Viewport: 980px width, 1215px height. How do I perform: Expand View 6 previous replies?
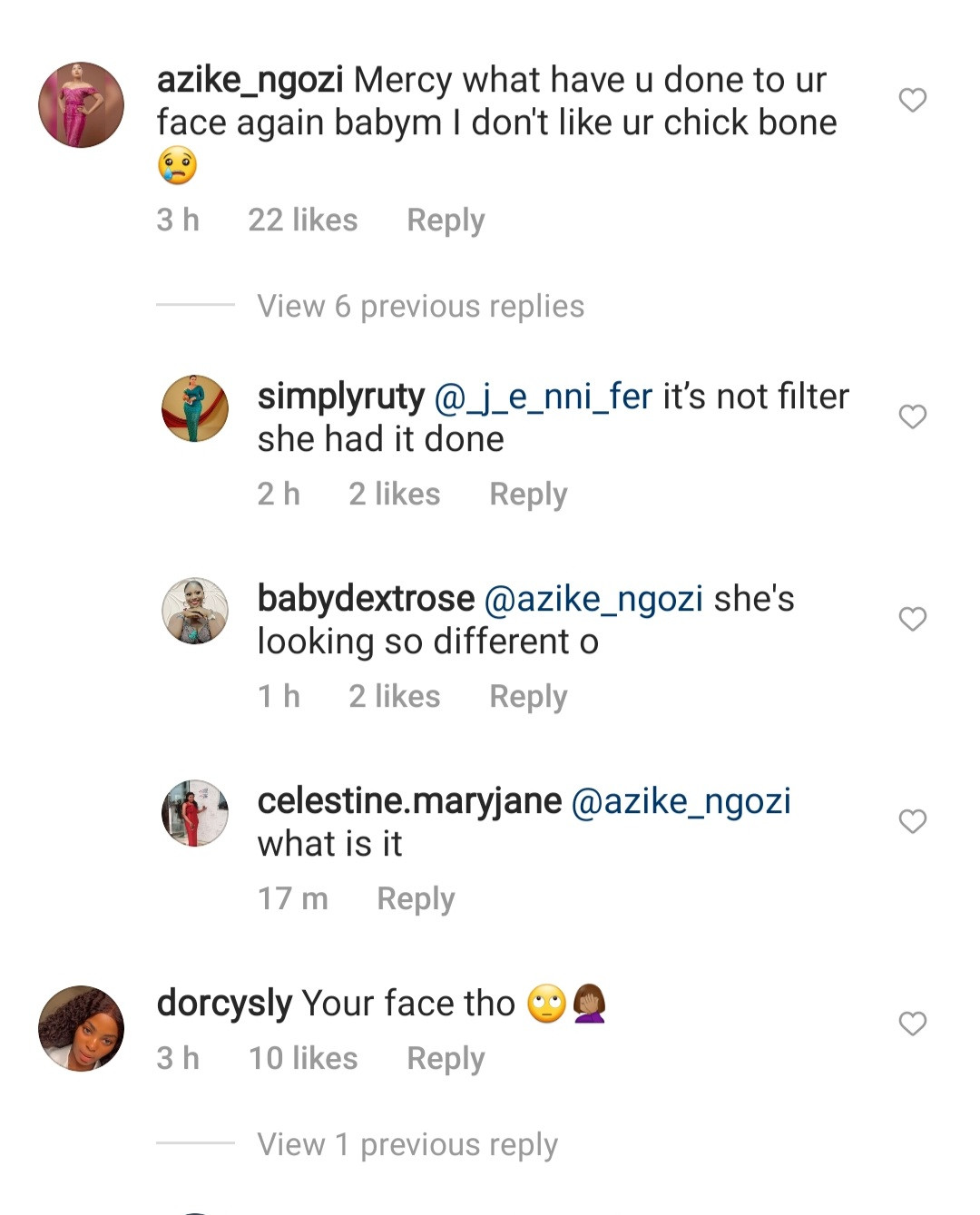(x=420, y=307)
